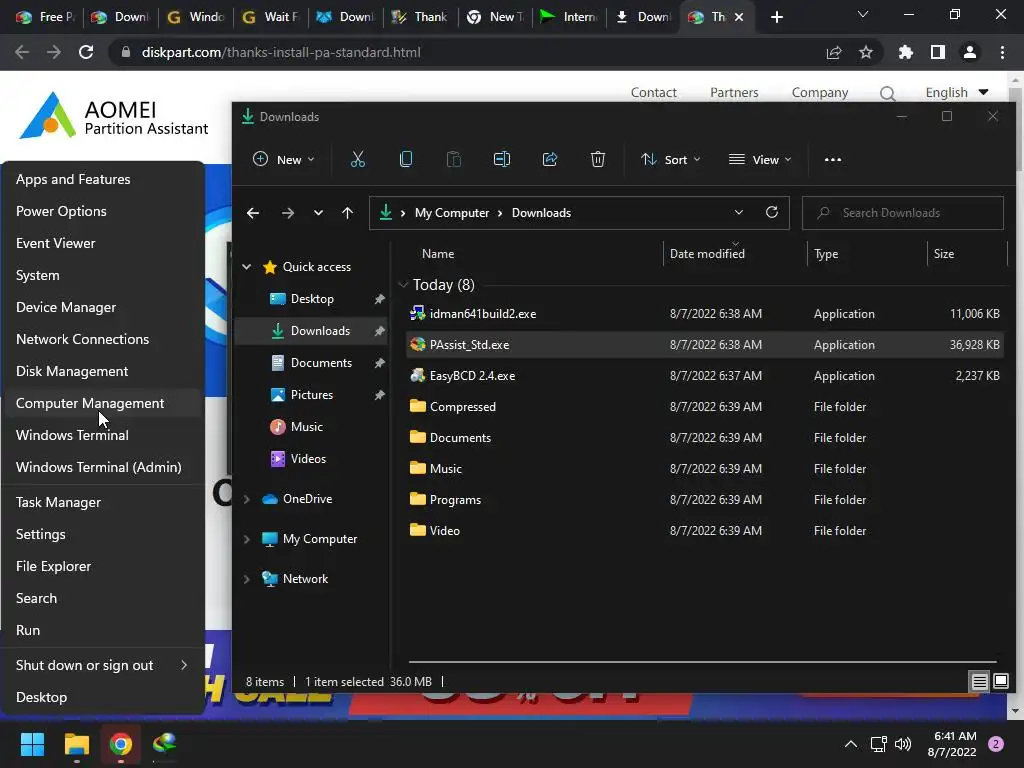Show hidden tray icons chevron
The height and width of the screenshot is (768, 1024).
[x=851, y=744]
